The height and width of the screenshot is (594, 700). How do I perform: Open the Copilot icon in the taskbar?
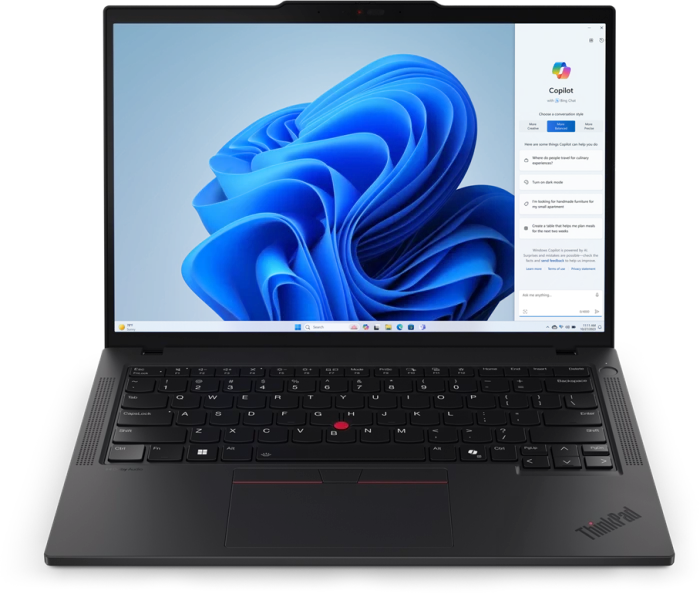pos(366,327)
